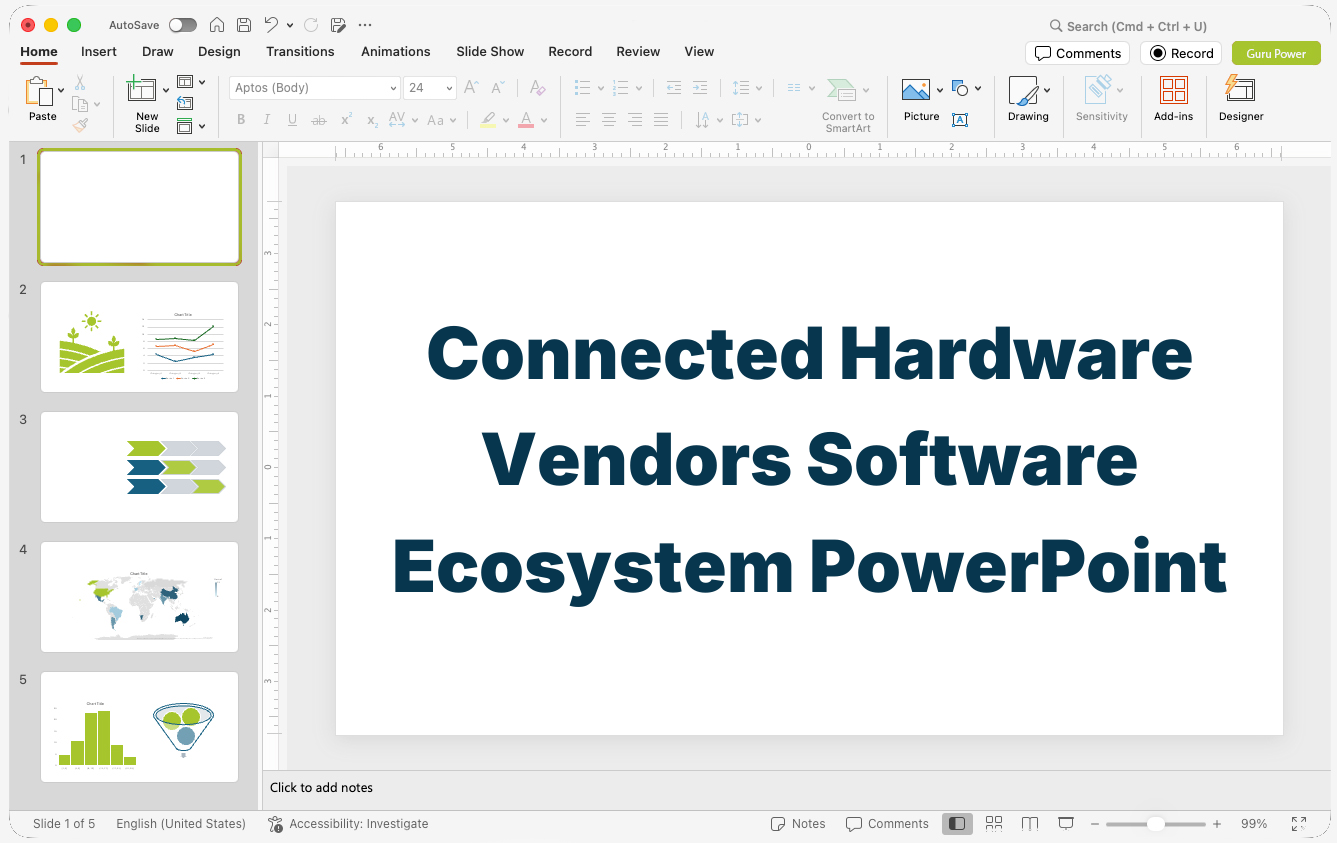Open the slide Layout dropdown
This screenshot has height=843, width=1337.
click(190, 82)
